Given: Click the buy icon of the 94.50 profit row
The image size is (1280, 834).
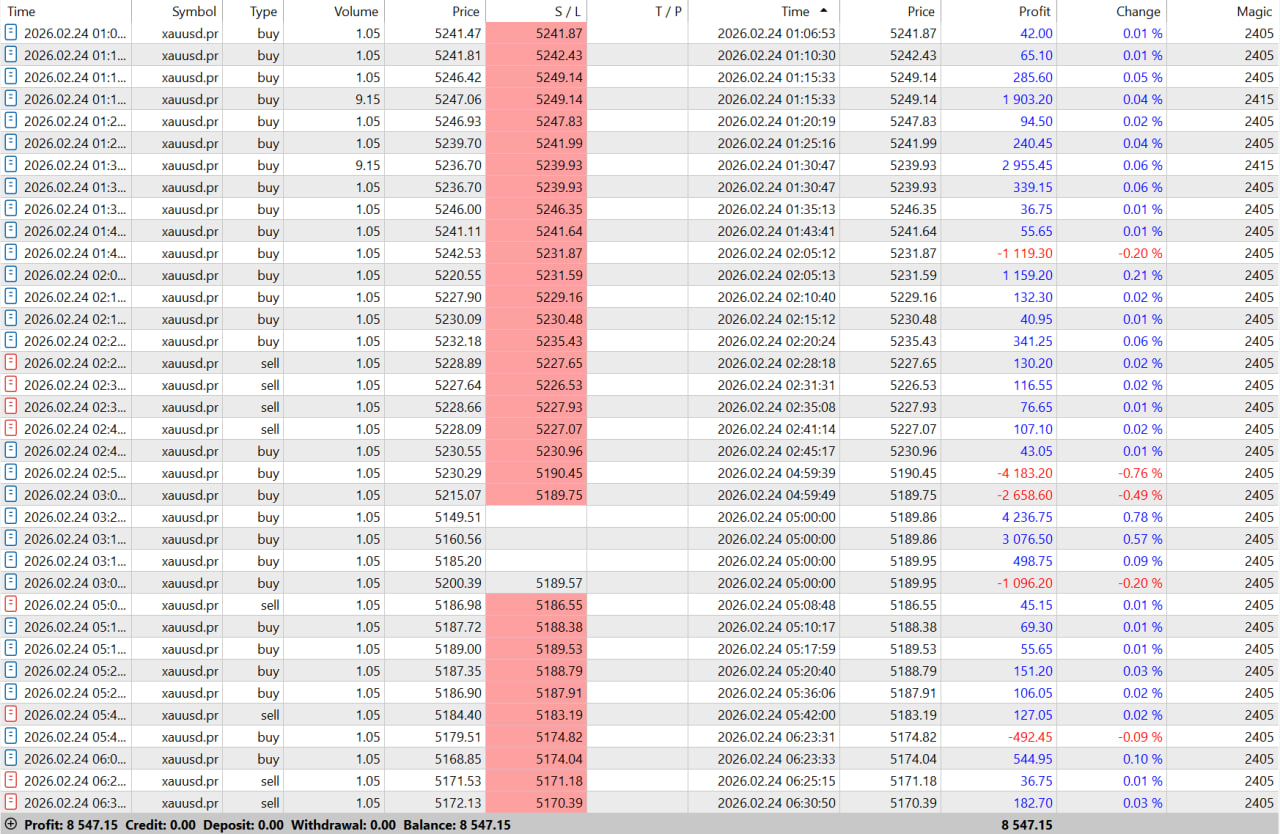Looking at the screenshot, I should [x=11, y=121].
